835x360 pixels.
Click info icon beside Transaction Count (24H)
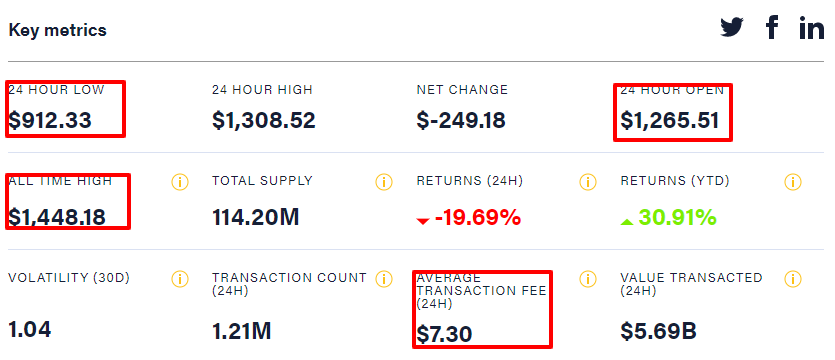(383, 279)
